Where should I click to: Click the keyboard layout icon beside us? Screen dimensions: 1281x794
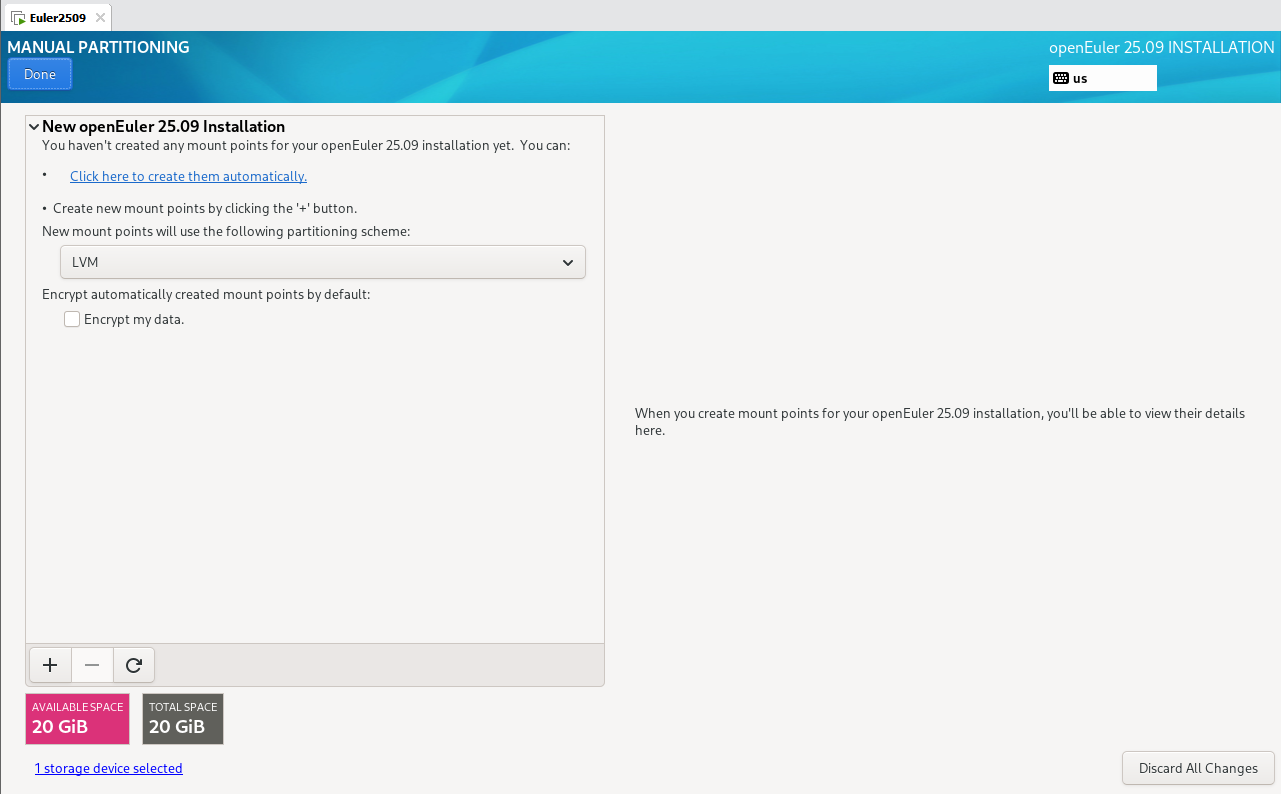(1061, 78)
